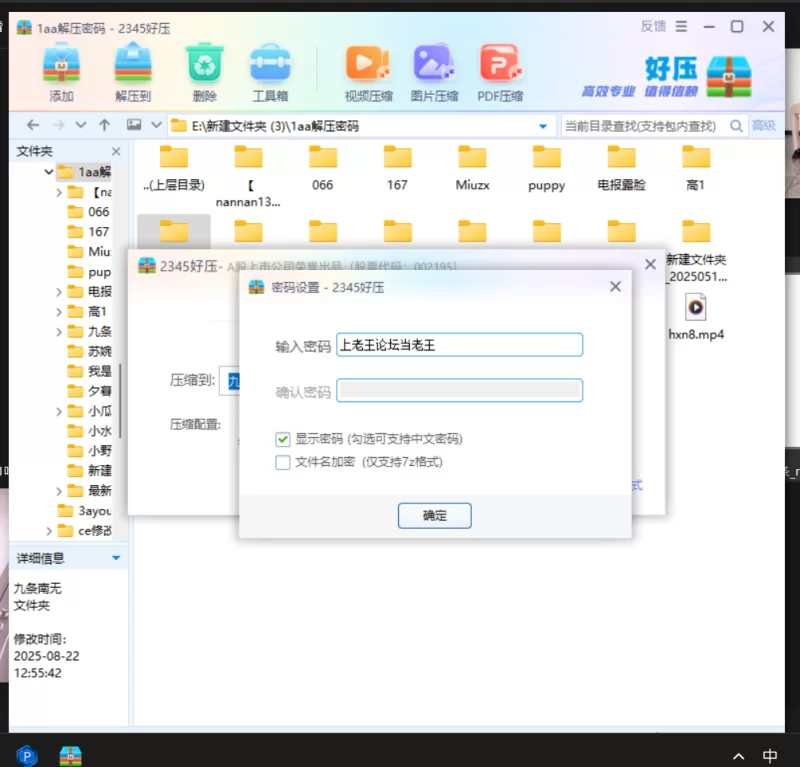Open the PDF压缩 tool icon
Screen dimensions: 800x767
point(500,65)
